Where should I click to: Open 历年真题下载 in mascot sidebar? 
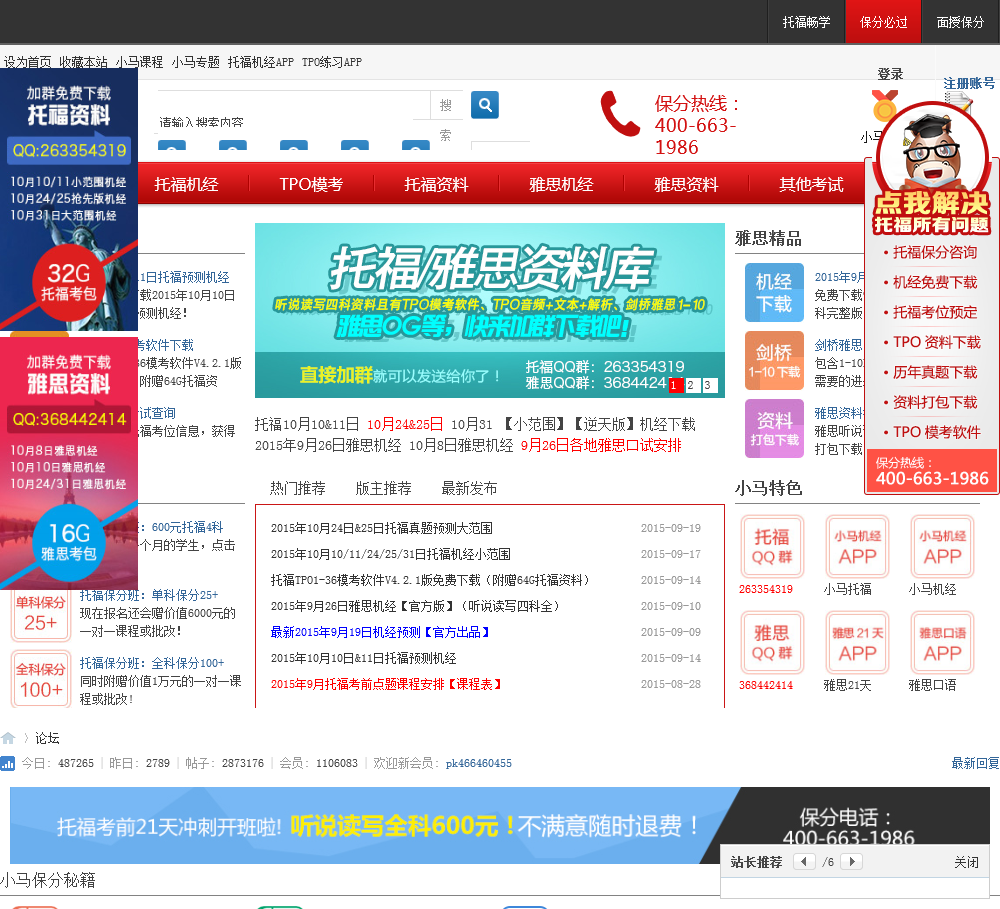point(935,373)
